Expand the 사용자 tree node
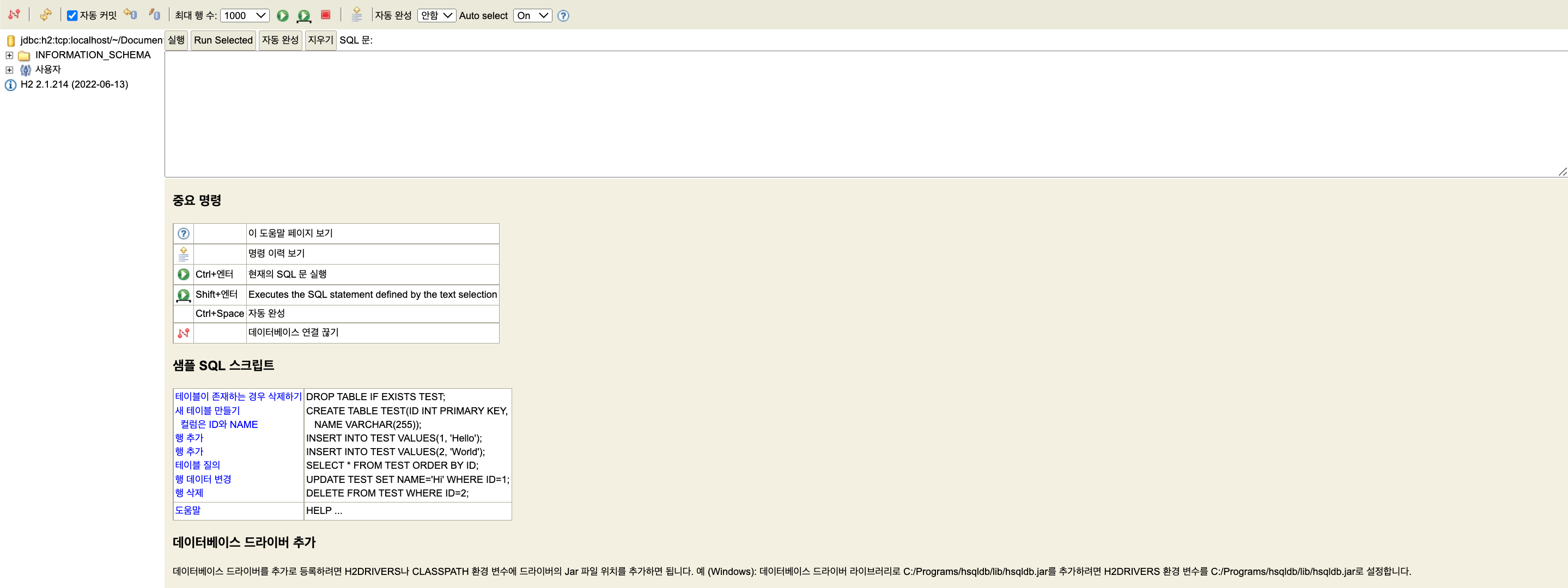Screen dimensions: 1568x588 tap(9, 70)
